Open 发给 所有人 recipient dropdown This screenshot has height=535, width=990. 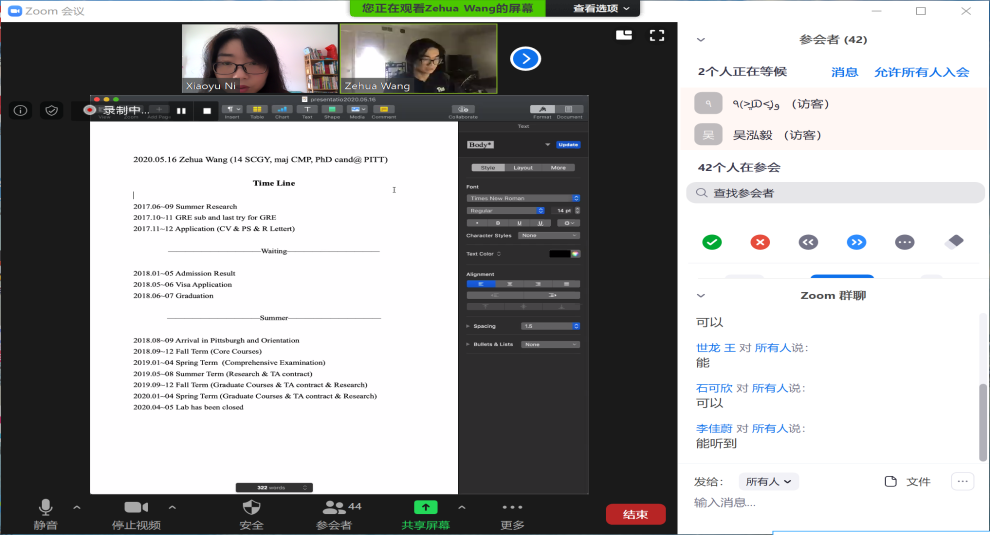pos(768,481)
